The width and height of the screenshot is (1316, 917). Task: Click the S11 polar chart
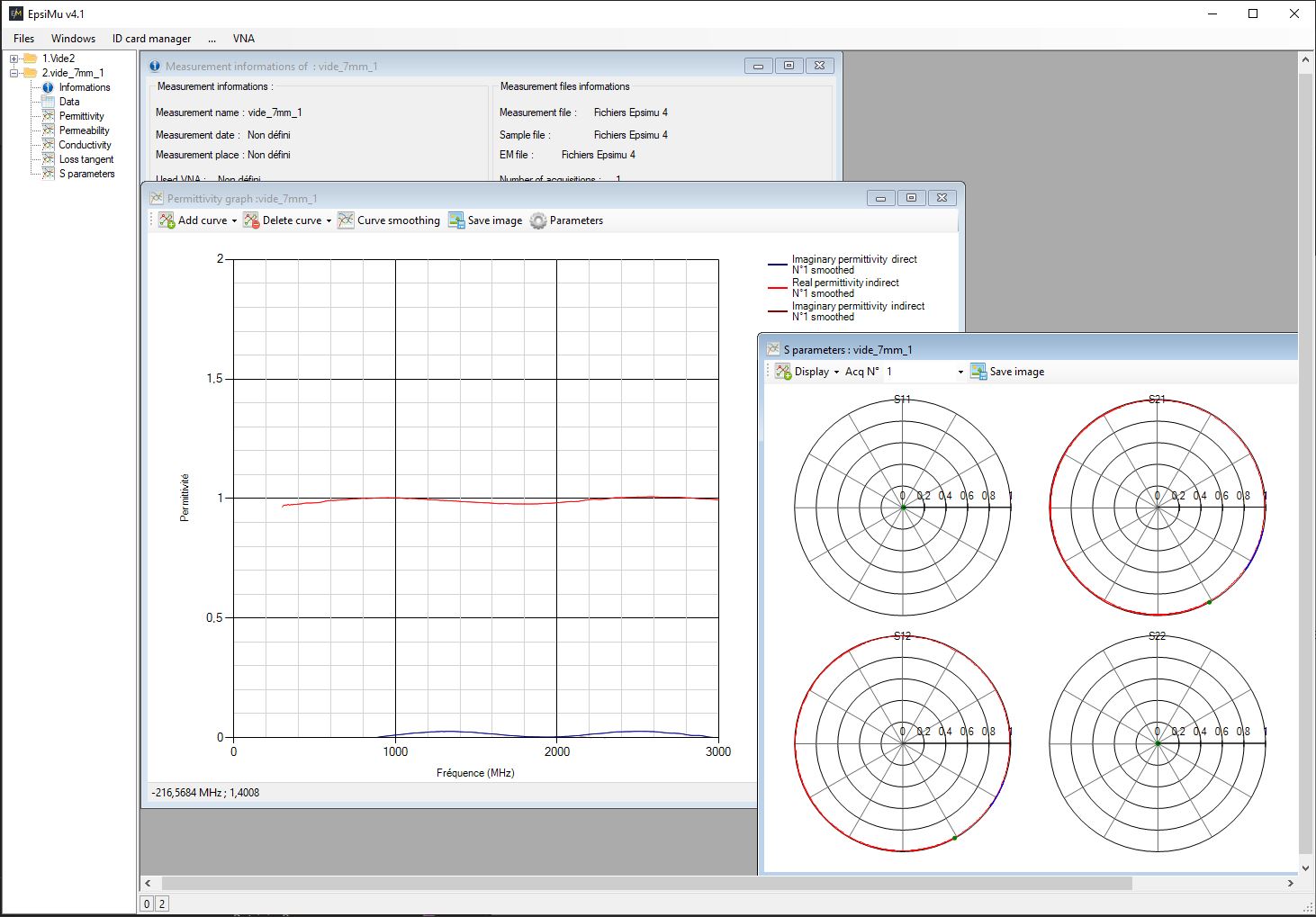tap(903, 508)
